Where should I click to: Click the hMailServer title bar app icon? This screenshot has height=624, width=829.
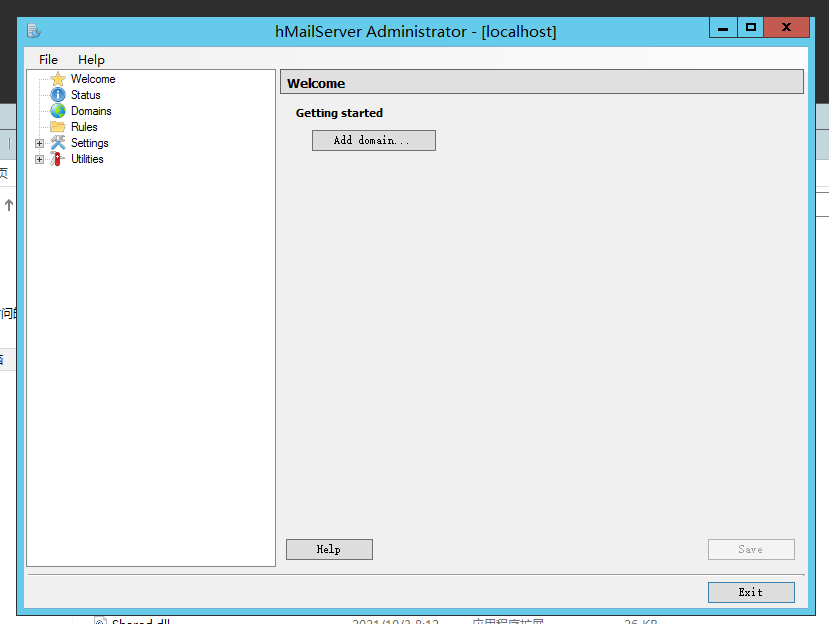(34, 31)
